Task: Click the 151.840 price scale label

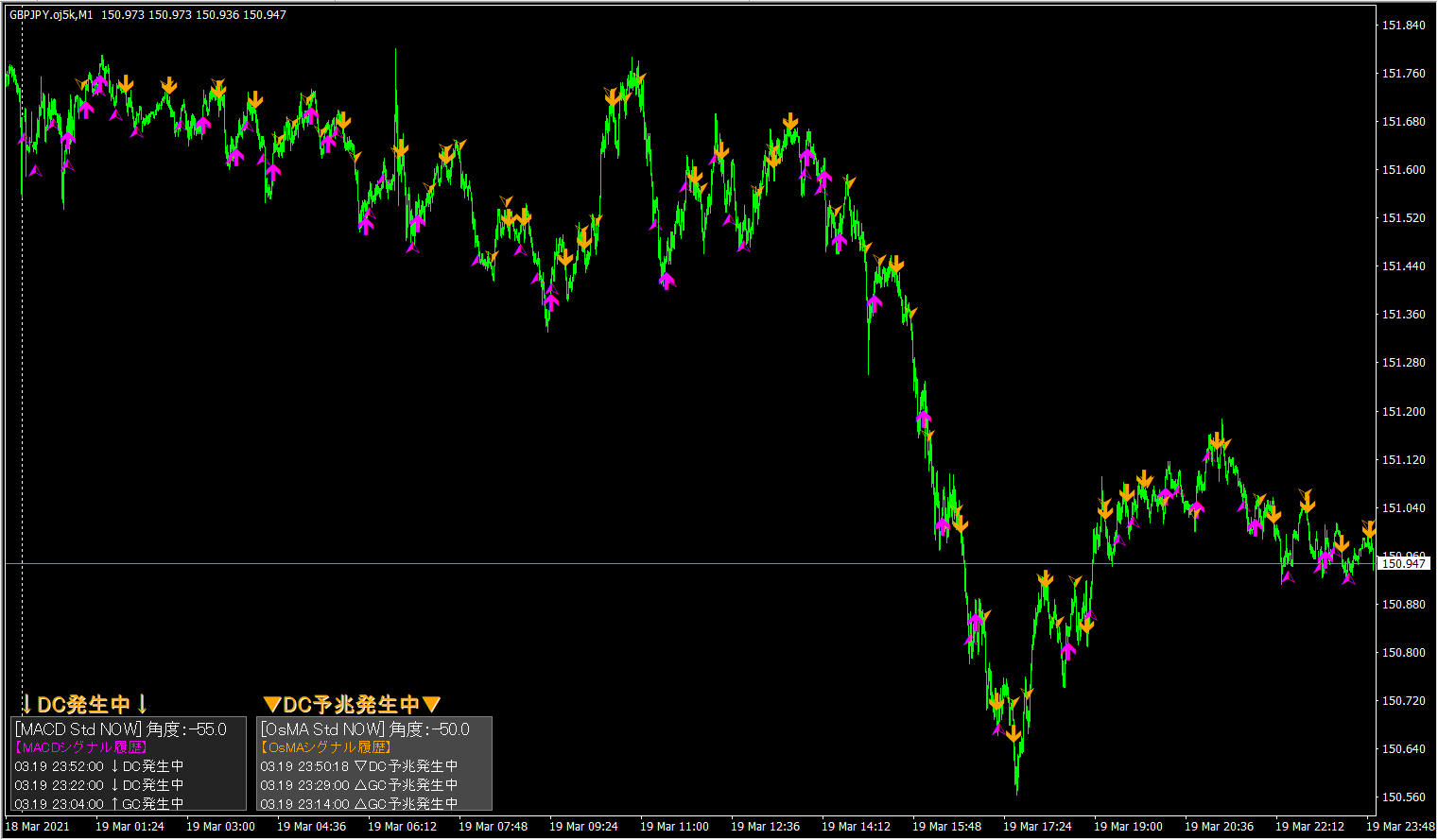Action: click(x=1404, y=26)
